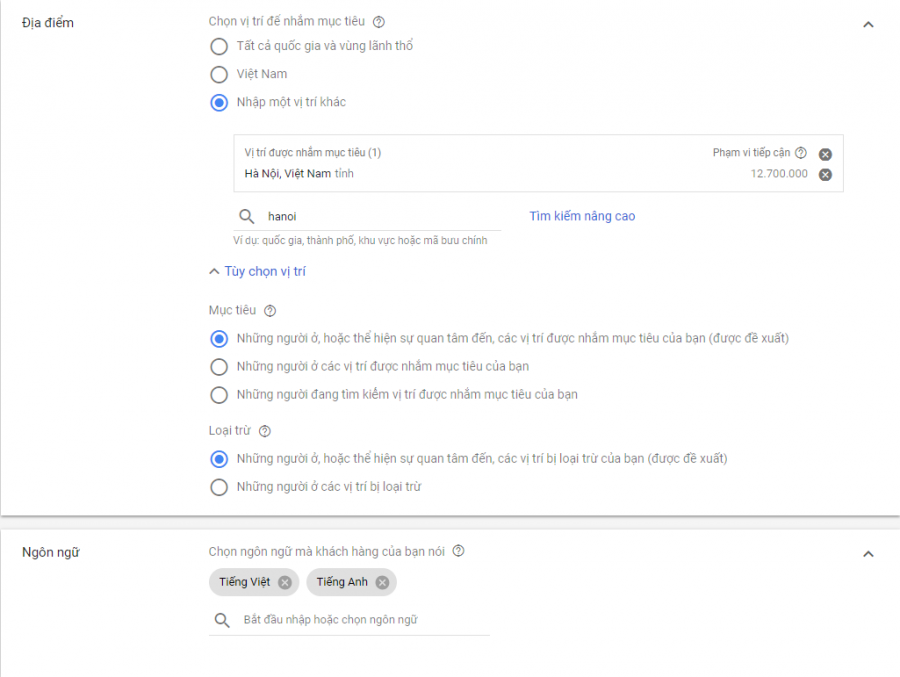Click the help icon next to 'Loại trừ'
900x677 pixels.
pos(264,431)
